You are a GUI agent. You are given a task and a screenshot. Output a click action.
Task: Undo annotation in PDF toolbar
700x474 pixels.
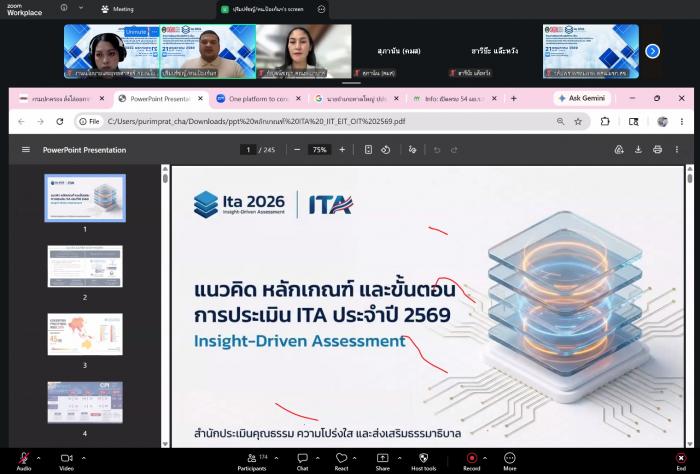(437, 150)
